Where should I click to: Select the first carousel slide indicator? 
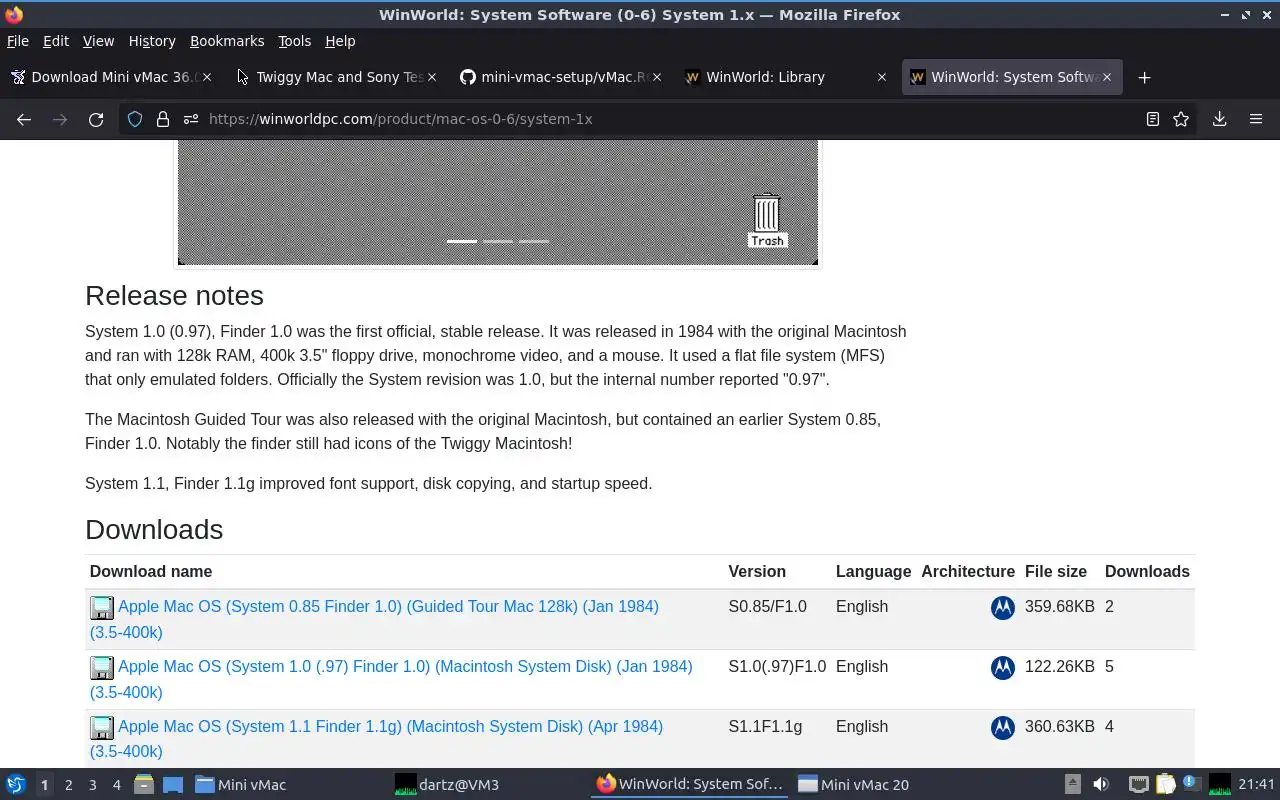(462, 241)
